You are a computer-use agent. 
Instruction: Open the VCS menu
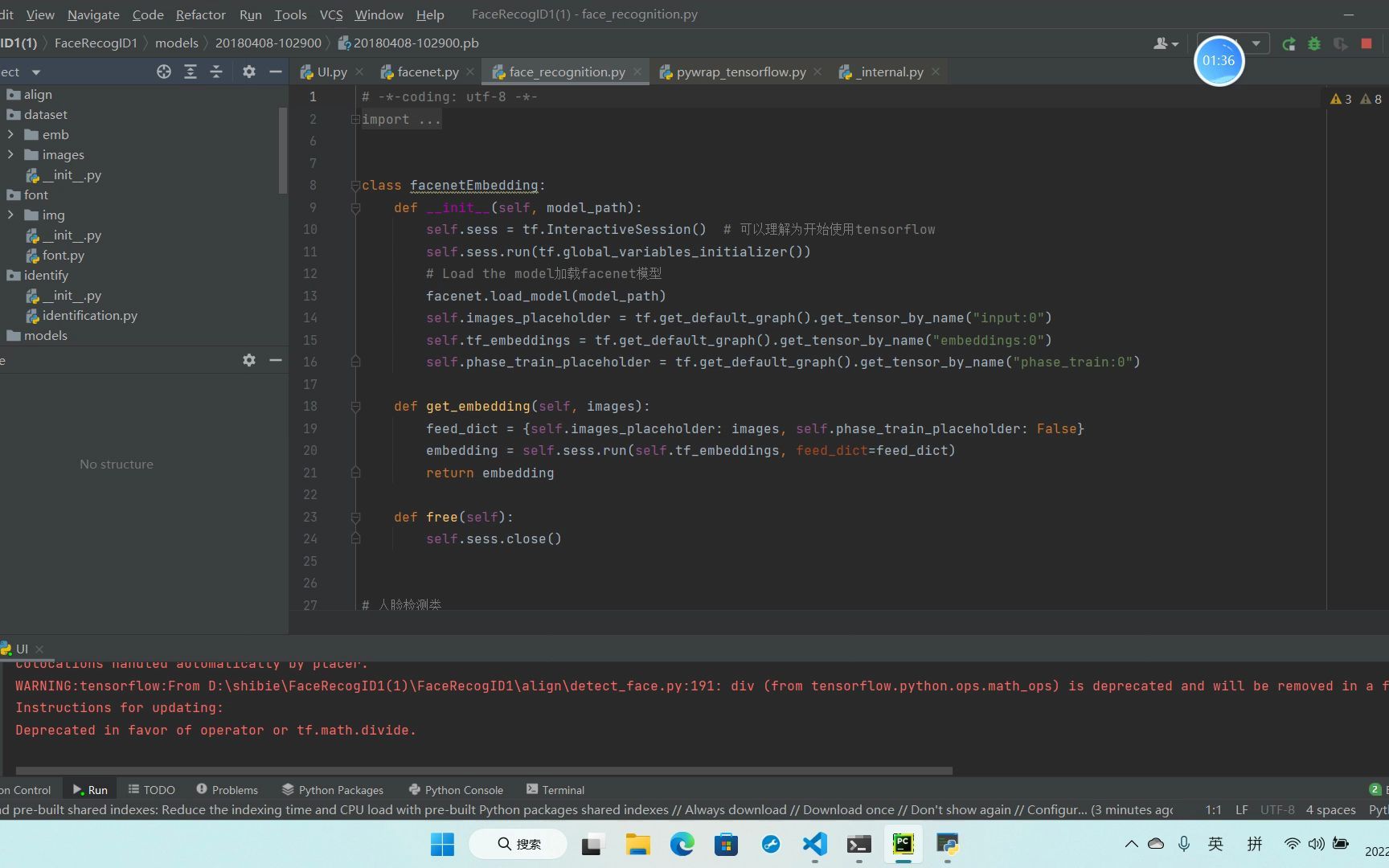(x=331, y=14)
